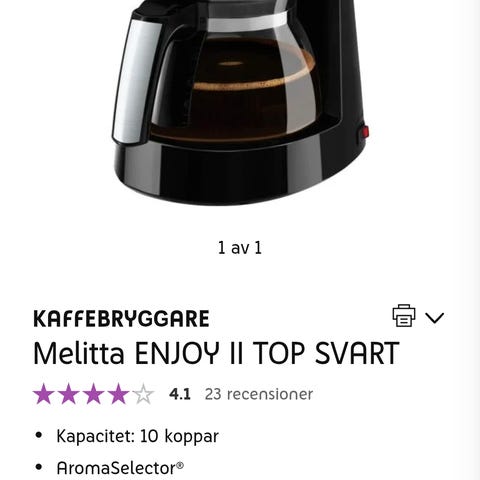Select the first purple rating star
Viewport: 480px width, 480px height.
pos(44,394)
